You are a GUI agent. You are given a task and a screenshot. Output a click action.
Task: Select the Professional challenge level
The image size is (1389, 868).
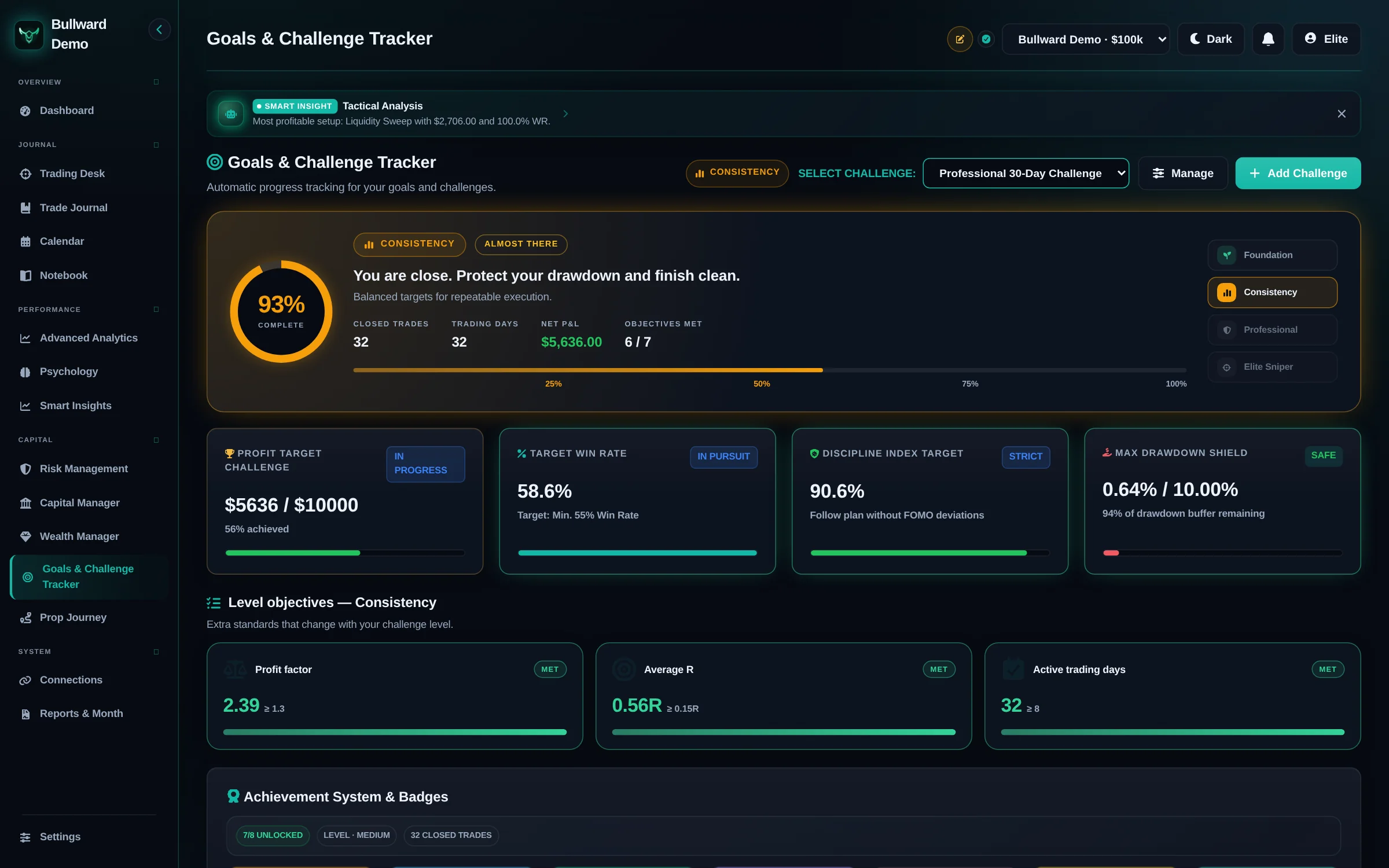pyautogui.click(x=1272, y=330)
